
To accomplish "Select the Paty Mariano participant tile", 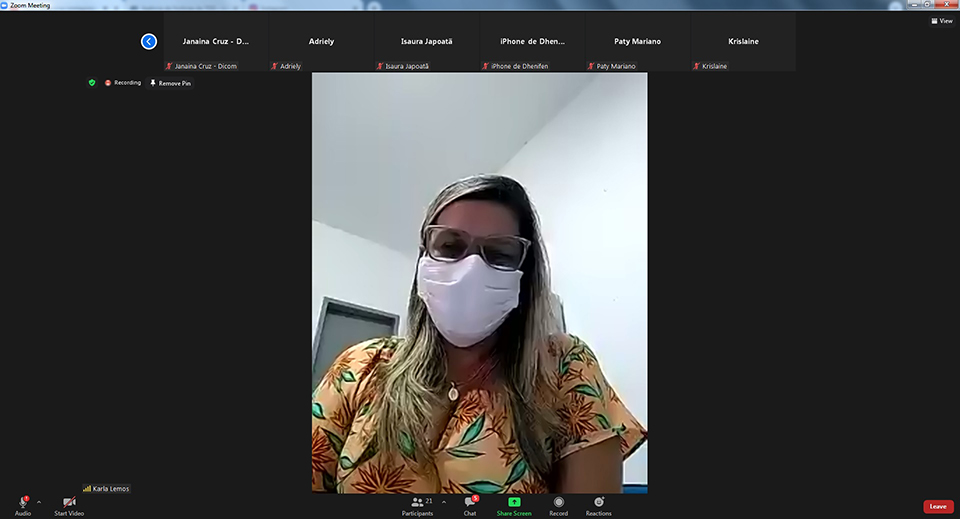I will (637, 42).
